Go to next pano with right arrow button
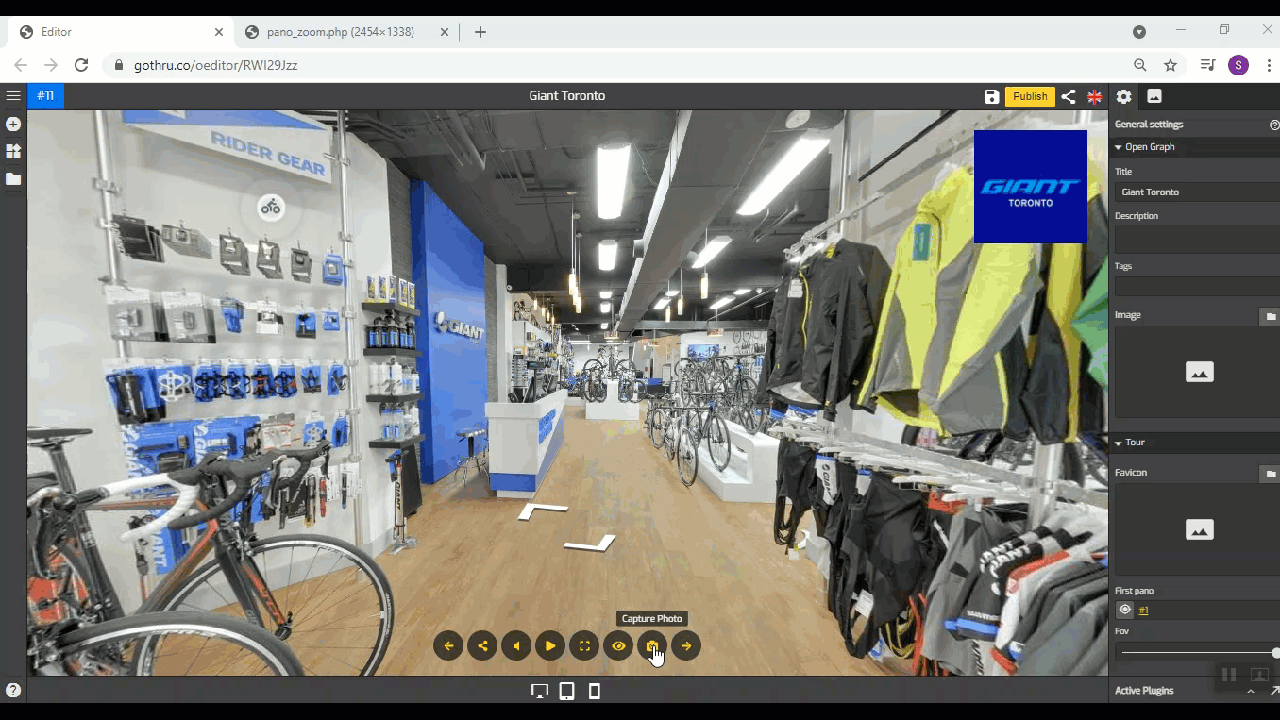The image size is (1280, 720). (x=686, y=646)
